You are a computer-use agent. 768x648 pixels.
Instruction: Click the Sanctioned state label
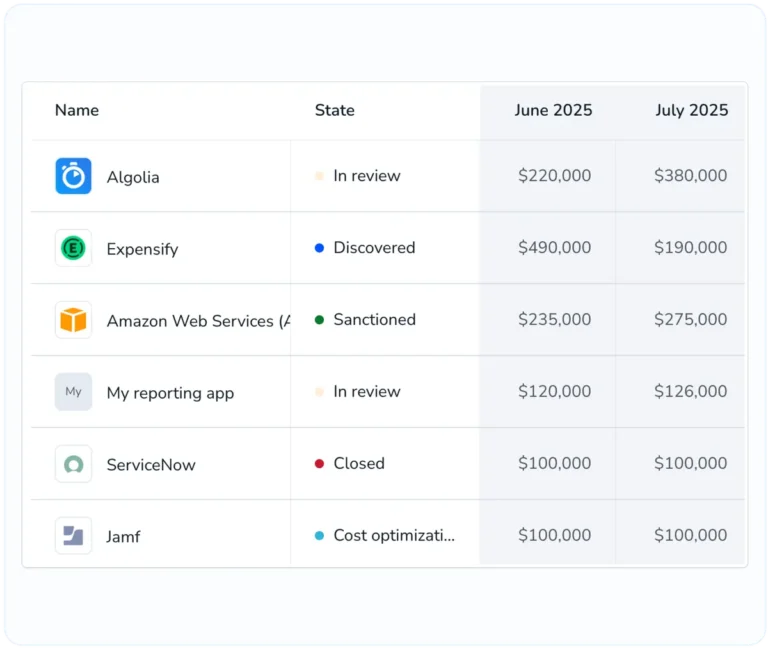pyautogui.click(x=375, y=319)
